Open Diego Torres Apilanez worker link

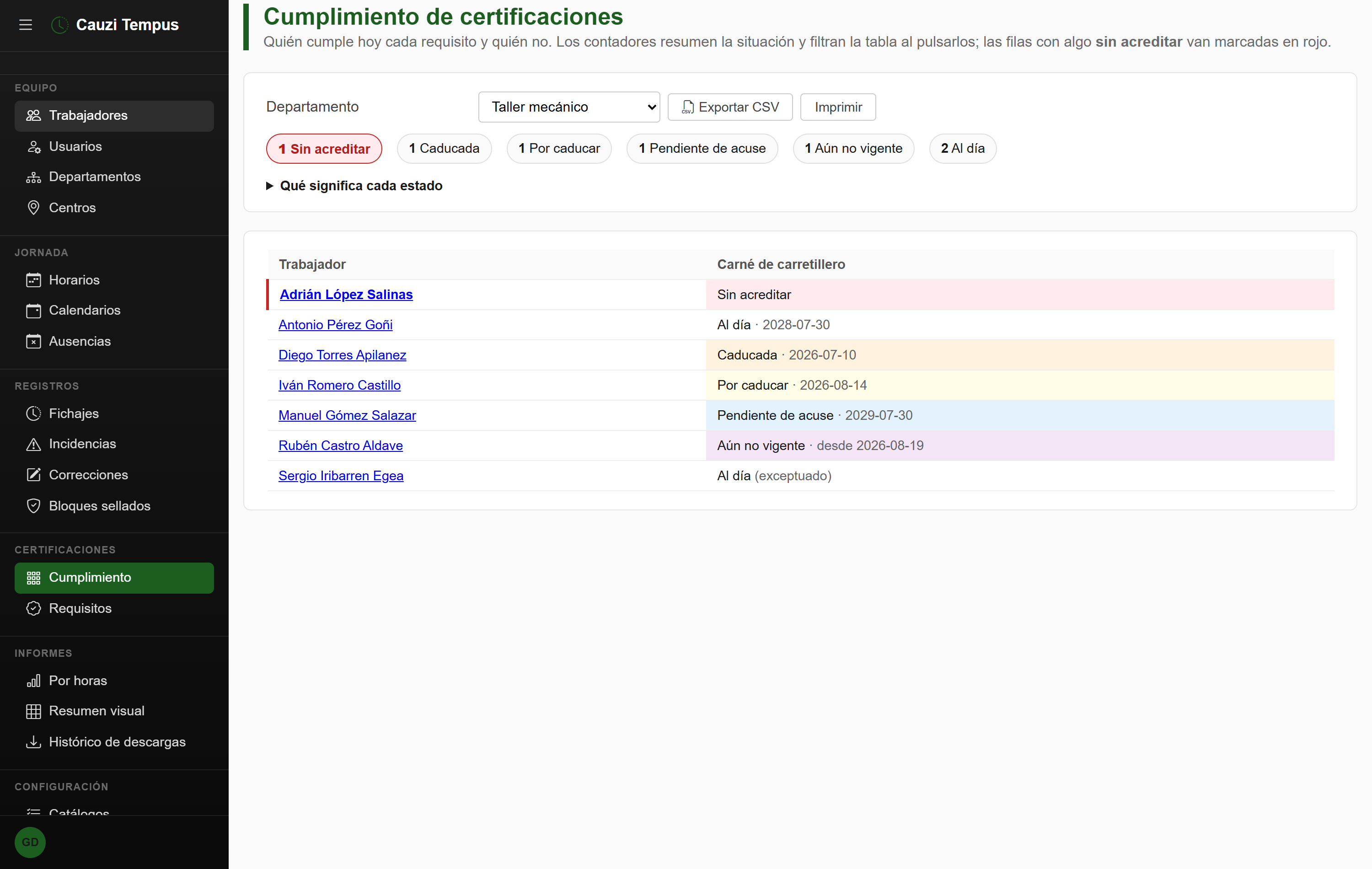pyautogui.click(x=343, y=355)
